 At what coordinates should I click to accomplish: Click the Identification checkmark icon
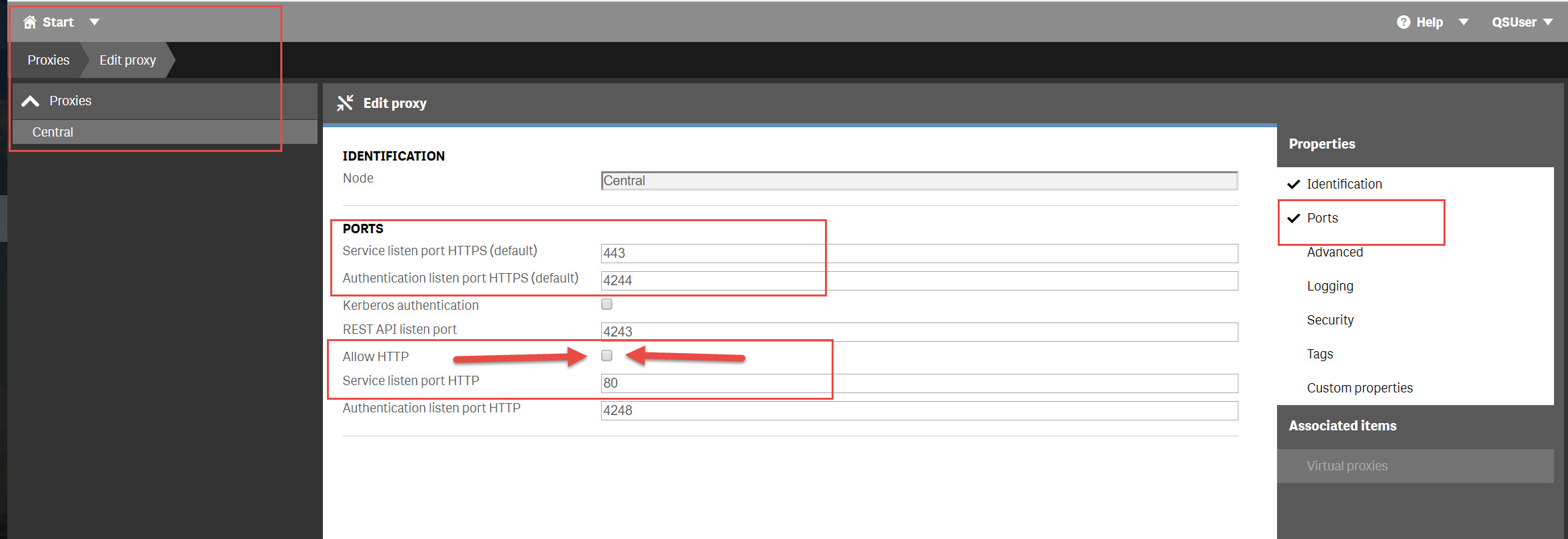point(1294,185)
